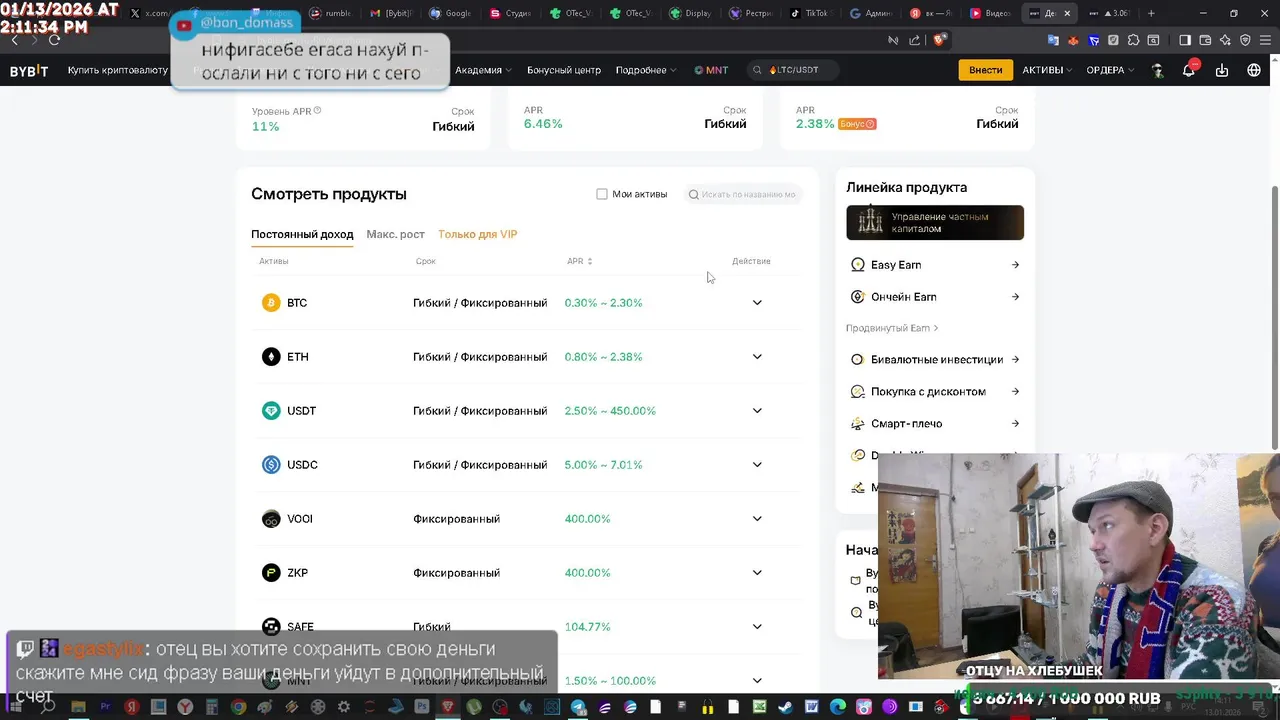Click the USDT coin icon
Image resolution: width=1280 pixels, height=720 pixels.
pyautogui.click(x=271, y=410)
